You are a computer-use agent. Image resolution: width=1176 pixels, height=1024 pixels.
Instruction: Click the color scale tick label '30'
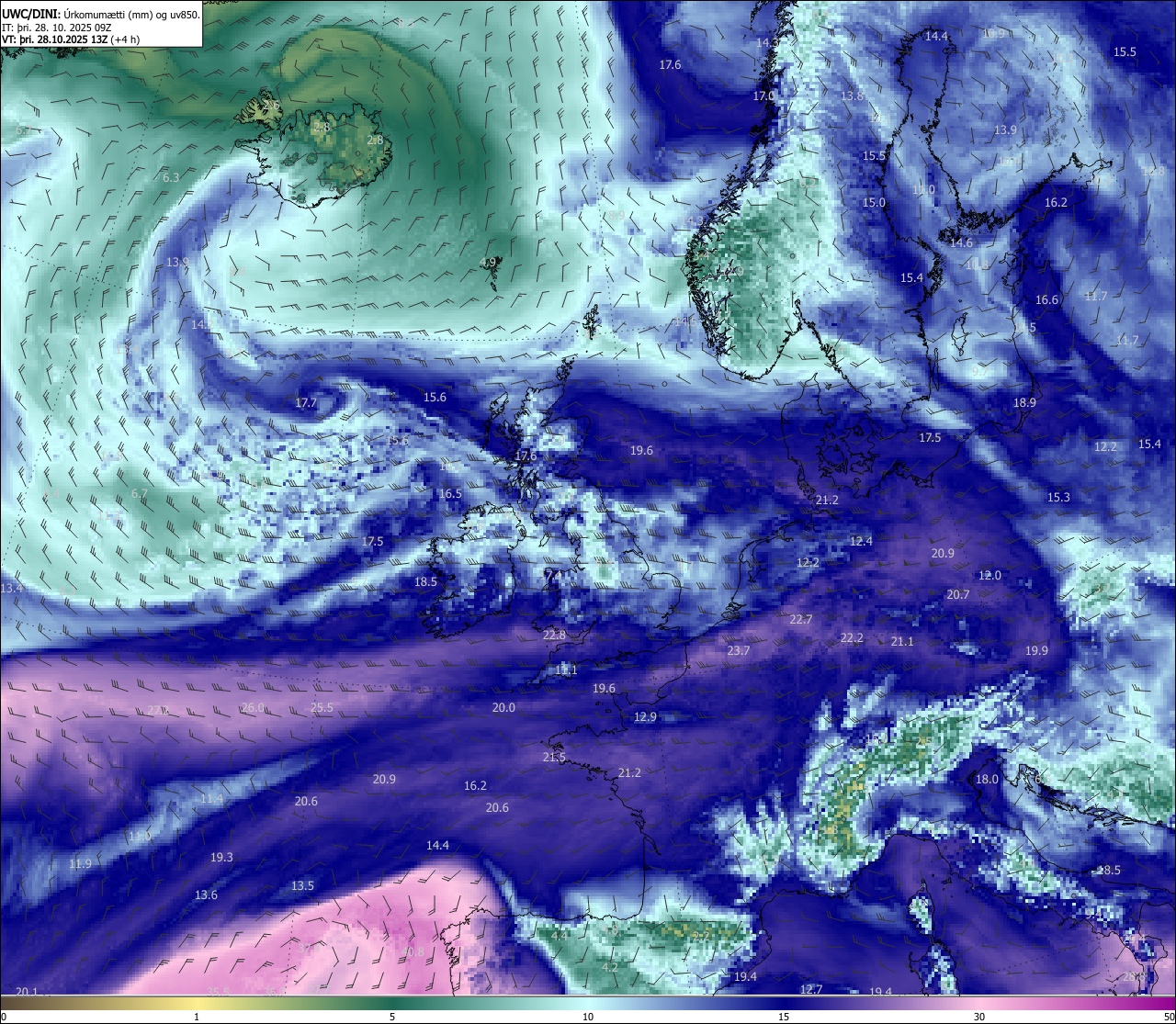(x=979, y=1017)
